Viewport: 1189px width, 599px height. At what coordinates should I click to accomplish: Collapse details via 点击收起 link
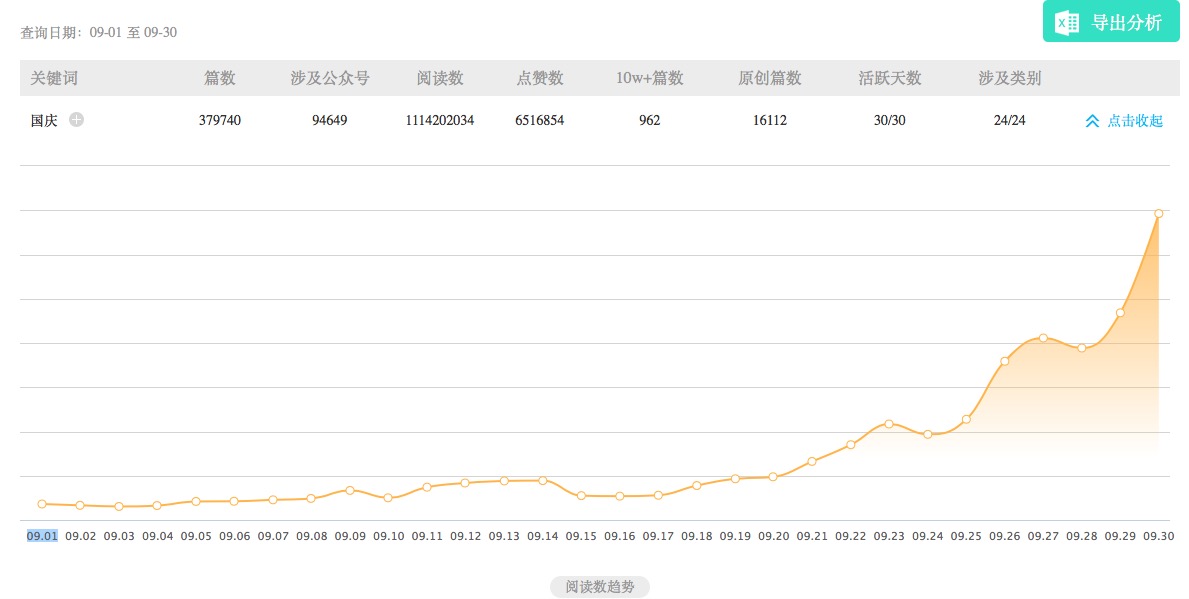click(1135, 121)
